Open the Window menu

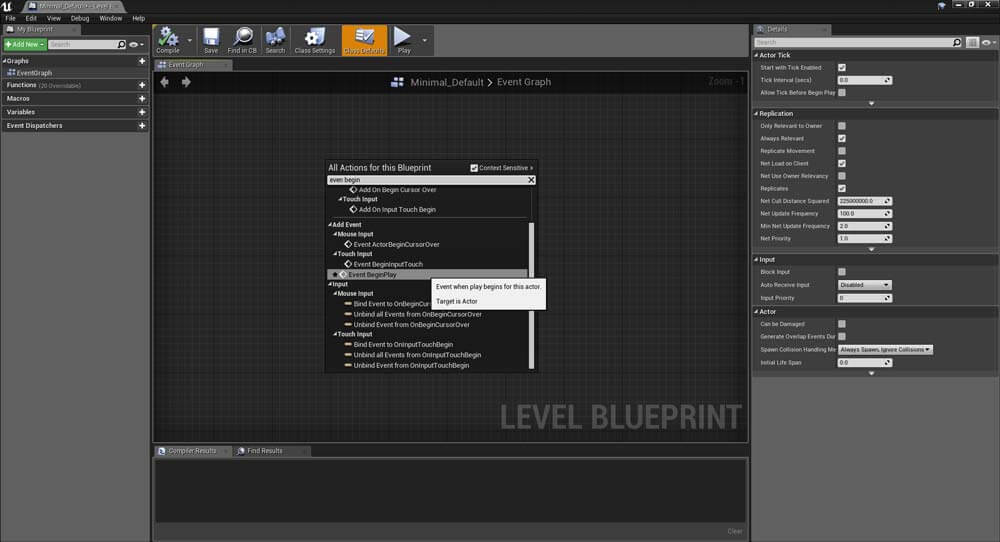pyautogui.click(x=110, y=18)
